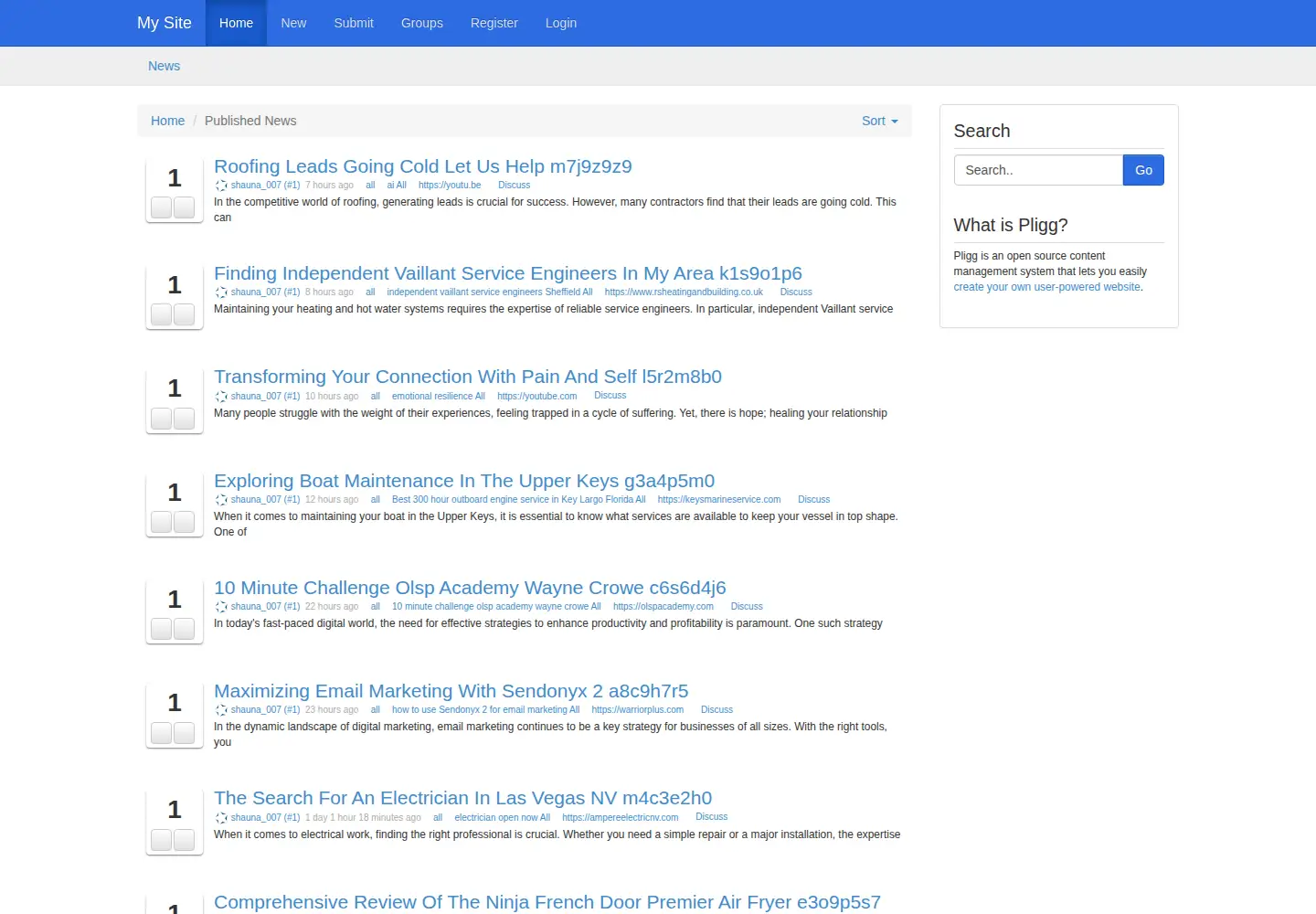Image resolution: width=1316 pixels, height=914 pixels.
Task: Go to New in the top navigation
Action: coord(293,23)
